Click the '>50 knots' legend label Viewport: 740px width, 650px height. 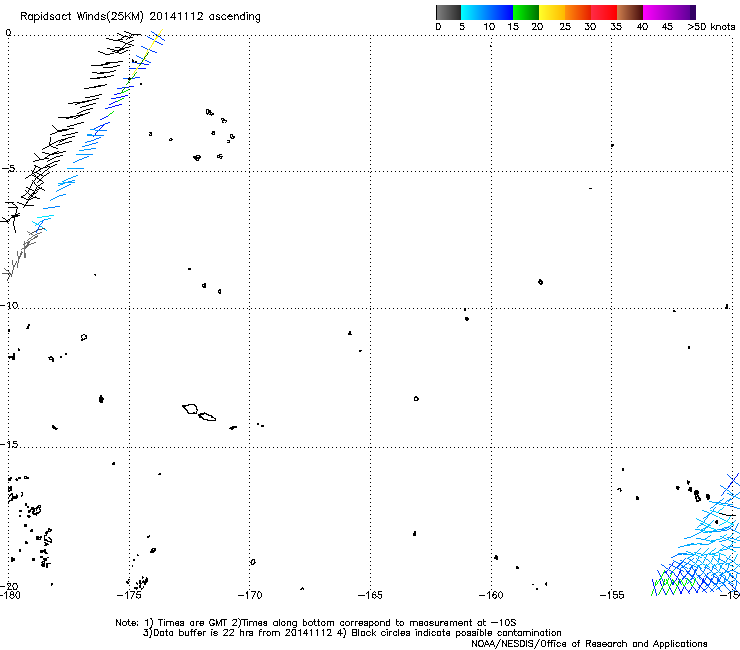[x=711, y=27]
